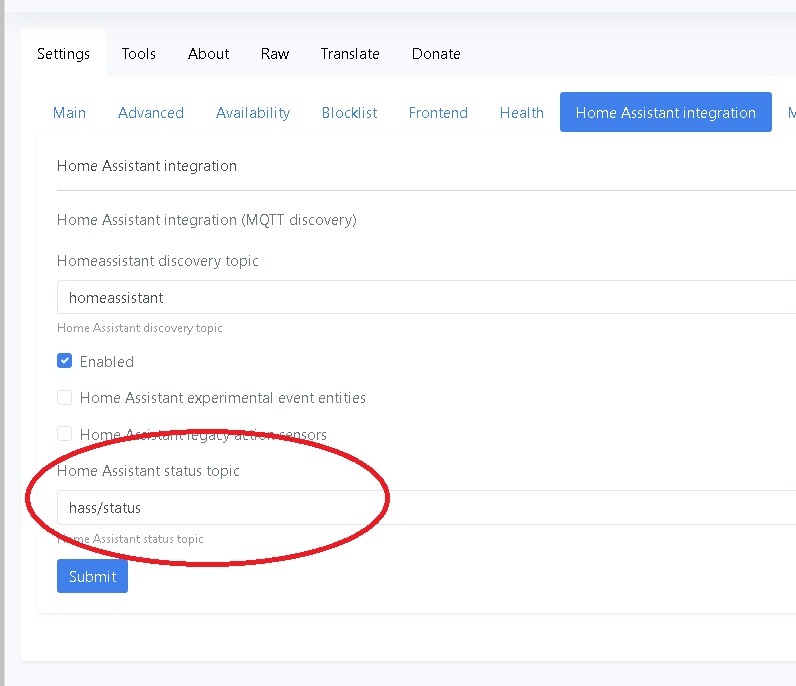Select the Main settings sub-tab
Screen dimensions: 796x686
tap(69, 113)
